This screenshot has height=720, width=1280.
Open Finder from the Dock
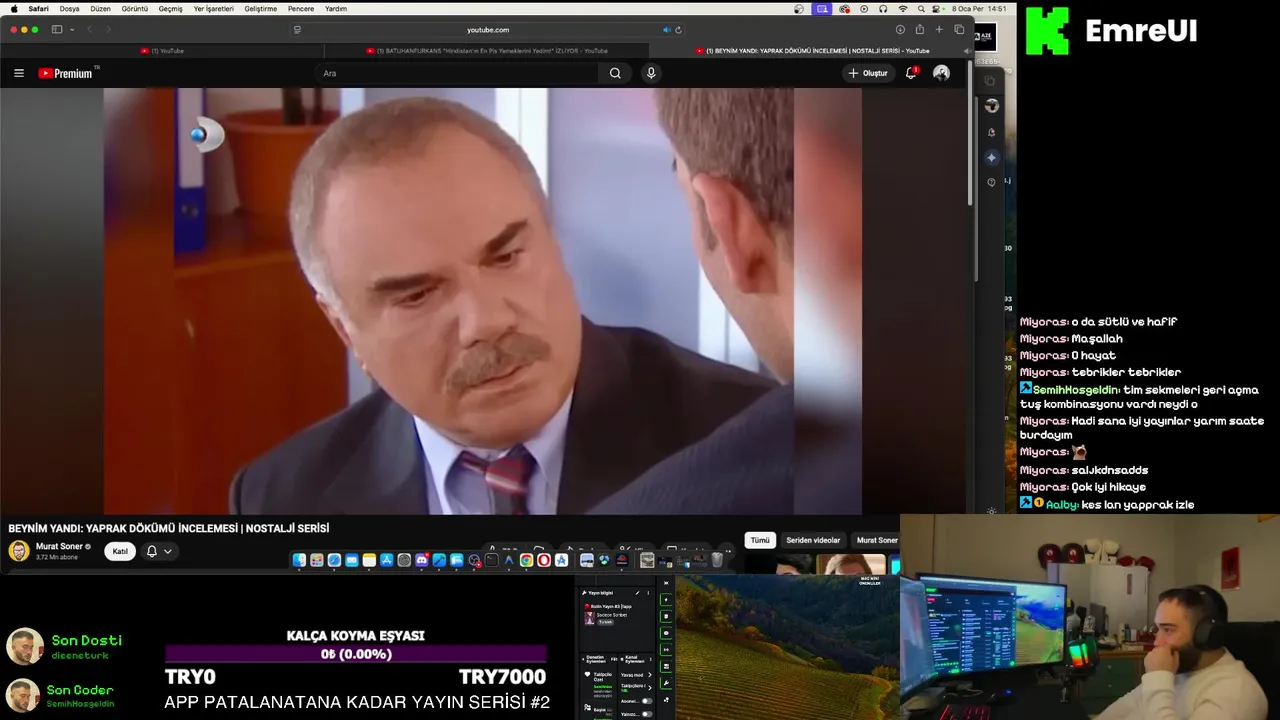pos(299,560)
